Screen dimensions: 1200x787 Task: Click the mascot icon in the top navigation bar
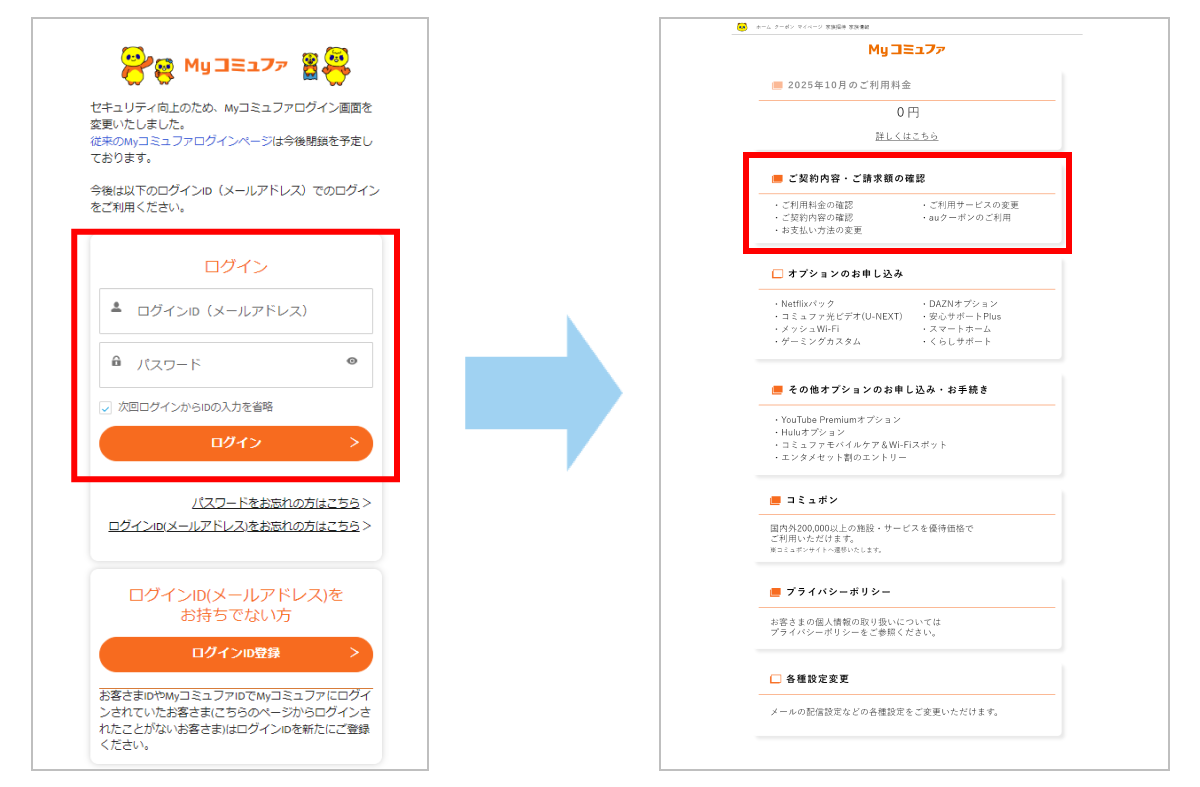coord(741,28)
